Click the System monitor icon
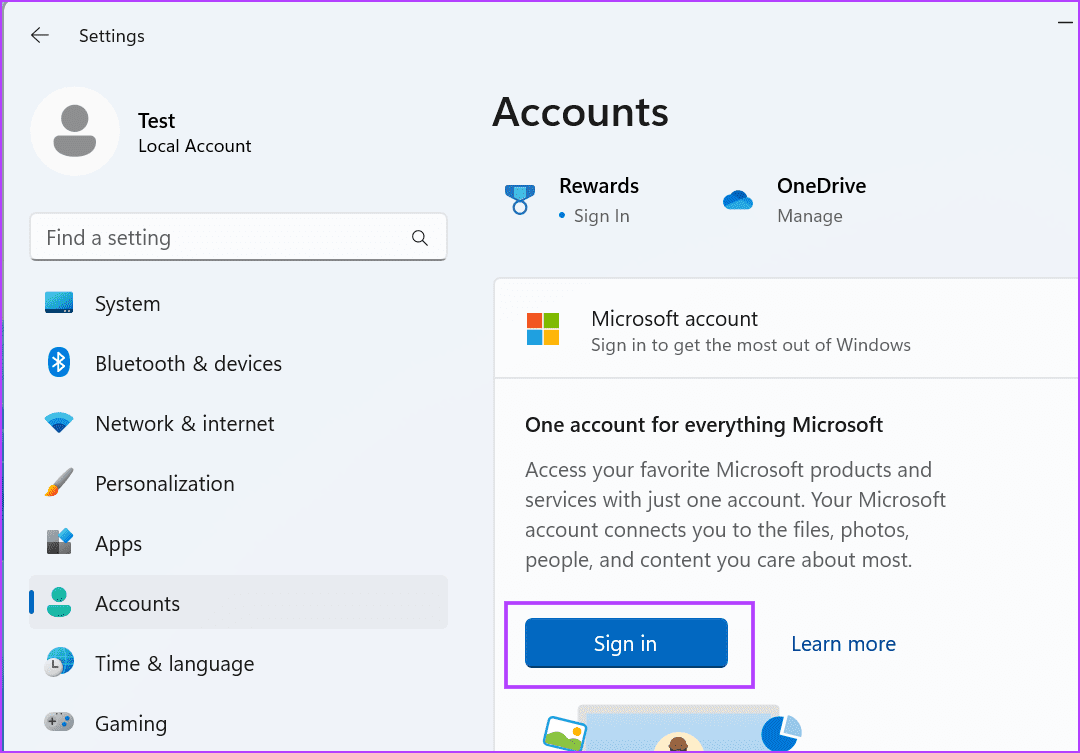 [x=59, y=302]
